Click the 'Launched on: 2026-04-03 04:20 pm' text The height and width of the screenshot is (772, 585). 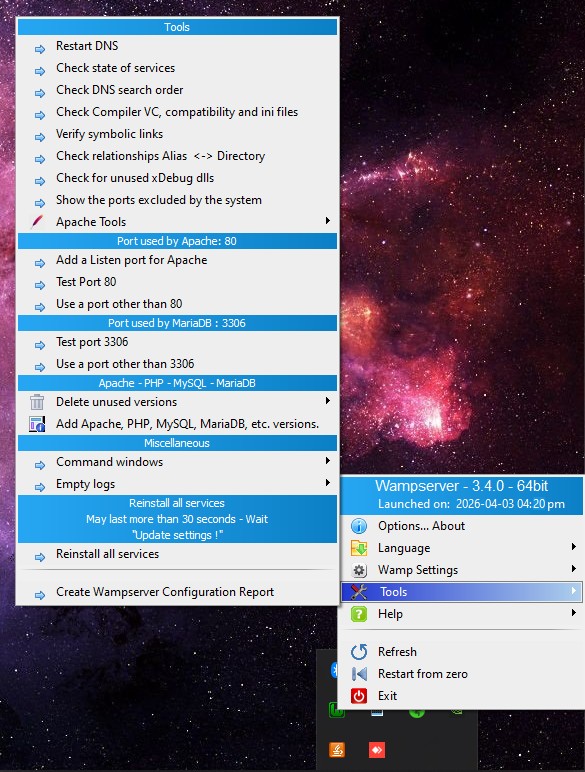(x=471, y=504)
